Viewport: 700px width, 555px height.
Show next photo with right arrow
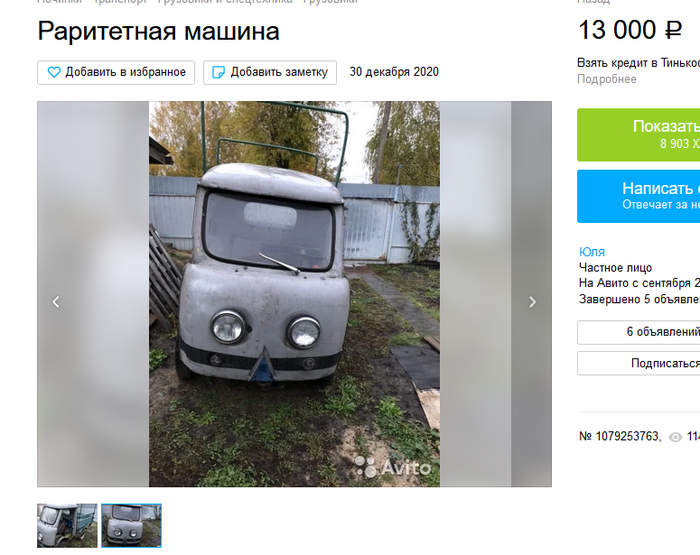pyautogui.click(x=532, y=302)
